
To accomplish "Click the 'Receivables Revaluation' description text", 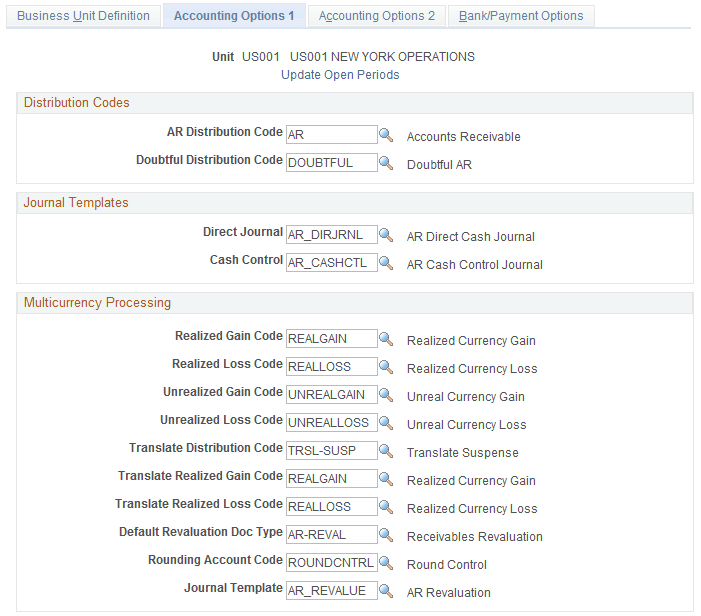I will [475, 536].
